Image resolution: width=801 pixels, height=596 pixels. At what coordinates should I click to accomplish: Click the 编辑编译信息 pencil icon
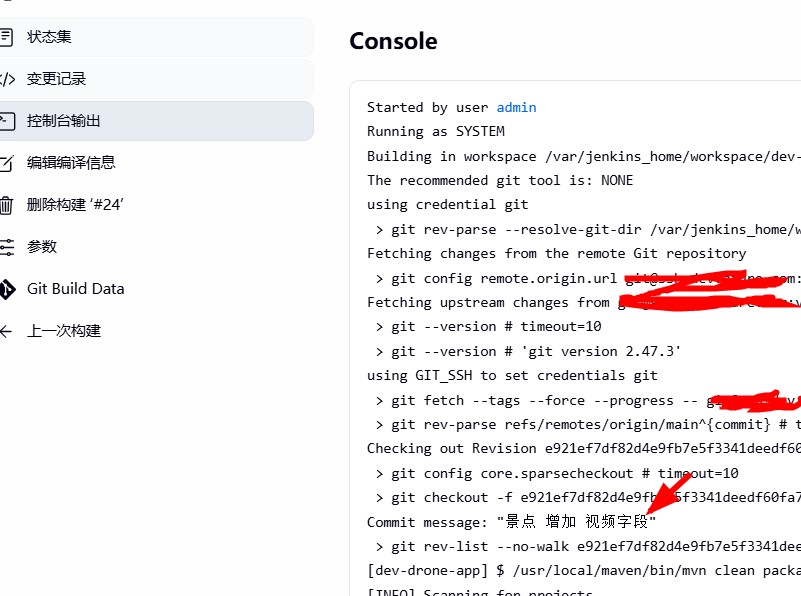point(6,163)
